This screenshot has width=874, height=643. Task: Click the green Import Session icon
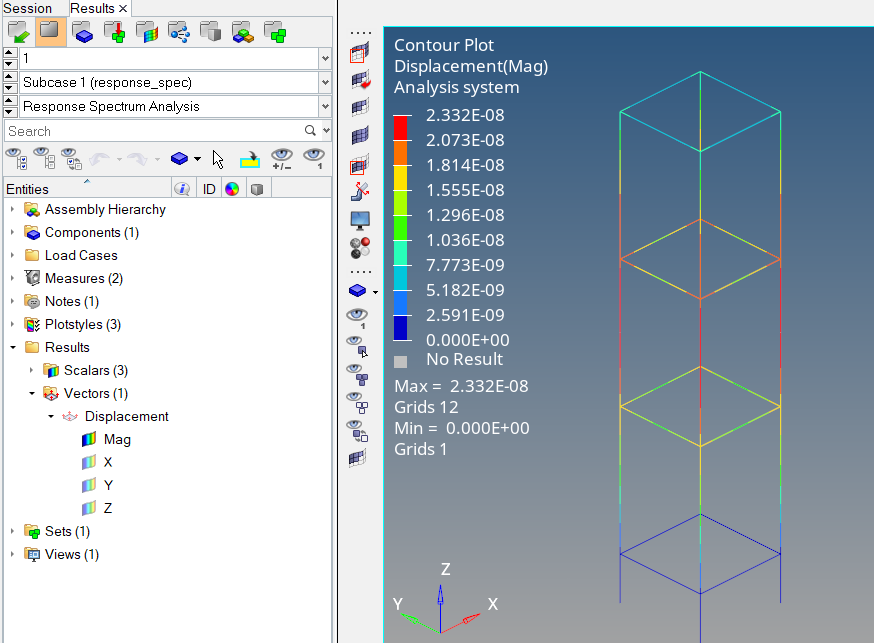pyautogui.click(x=18, y=32)
